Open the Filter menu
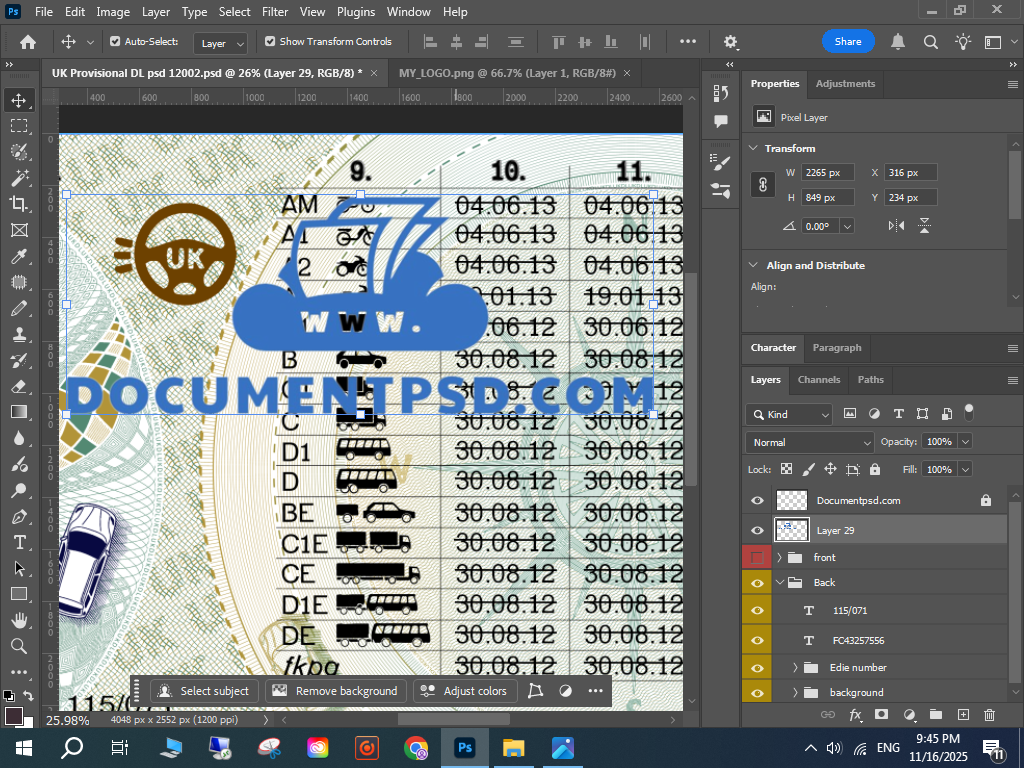Screen dimensions: 1024x768 (274, 12)
